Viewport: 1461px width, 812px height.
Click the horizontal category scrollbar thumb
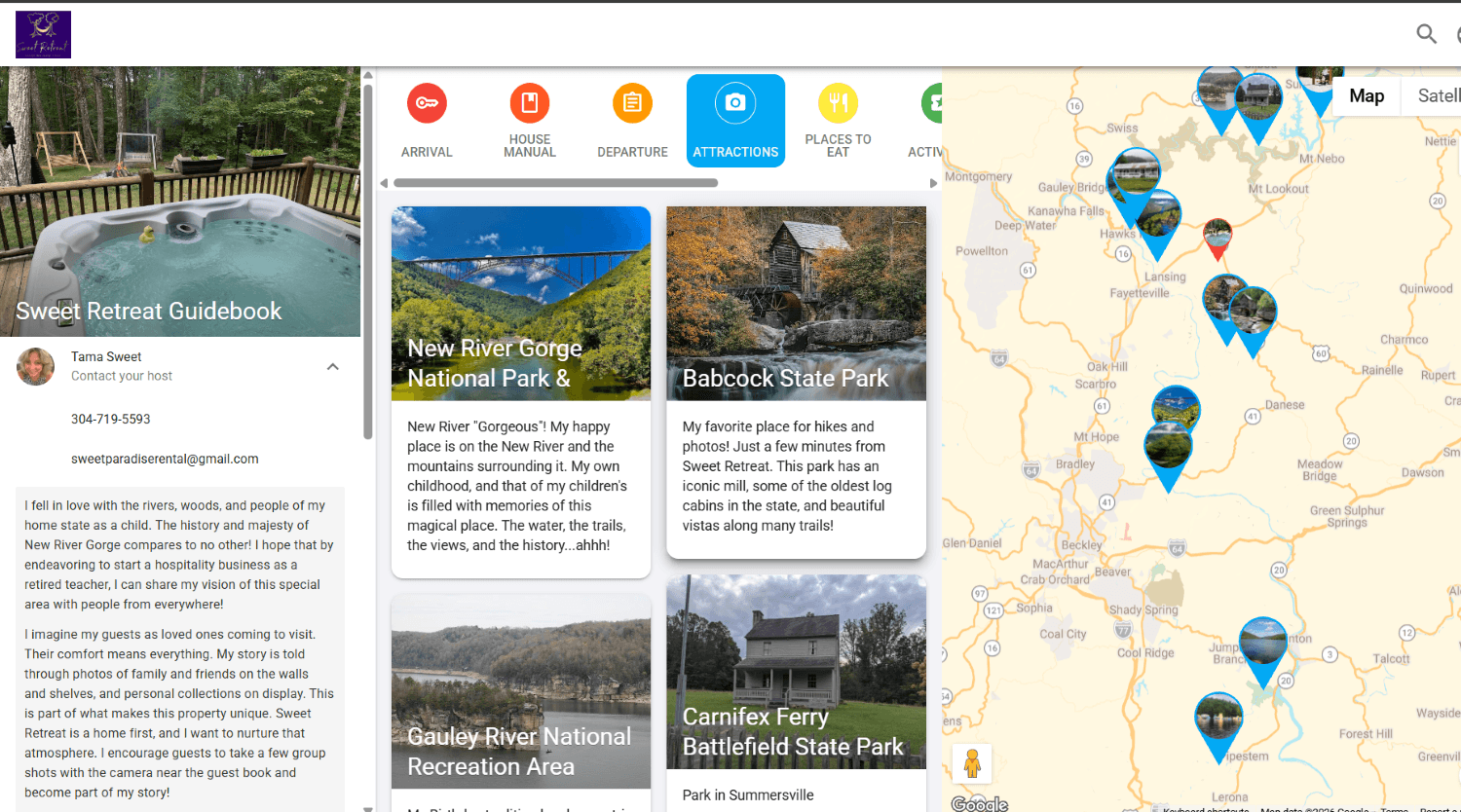[x=555, y=183]
